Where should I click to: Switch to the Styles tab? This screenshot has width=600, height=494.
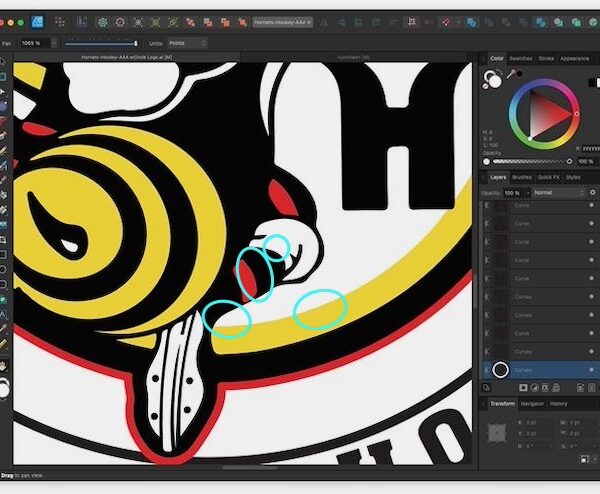pyautogui.click(x=573, y=177)
